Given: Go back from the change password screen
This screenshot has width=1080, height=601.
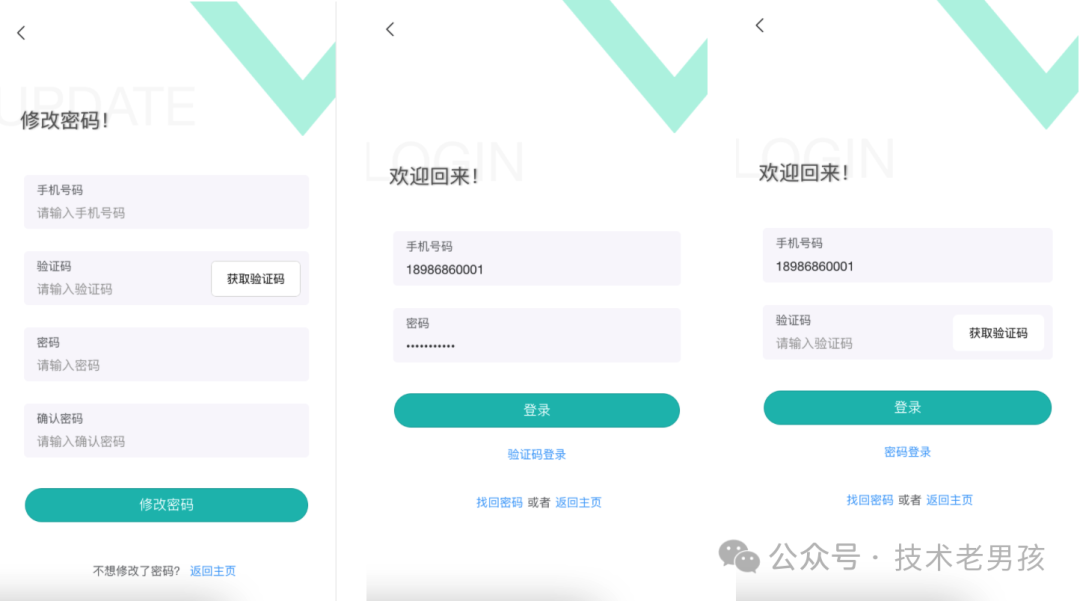Looking at the screenshot, I should click(x=21, y=32).
